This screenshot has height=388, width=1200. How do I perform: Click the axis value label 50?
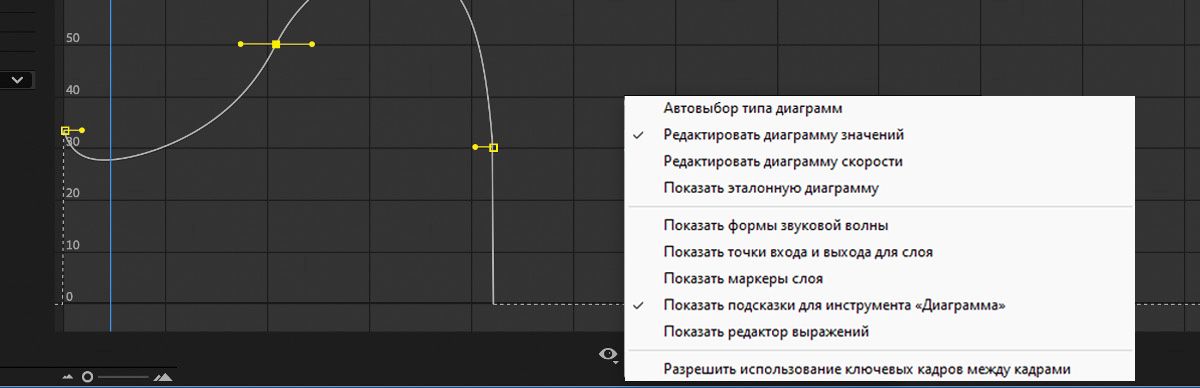(72, 38)
